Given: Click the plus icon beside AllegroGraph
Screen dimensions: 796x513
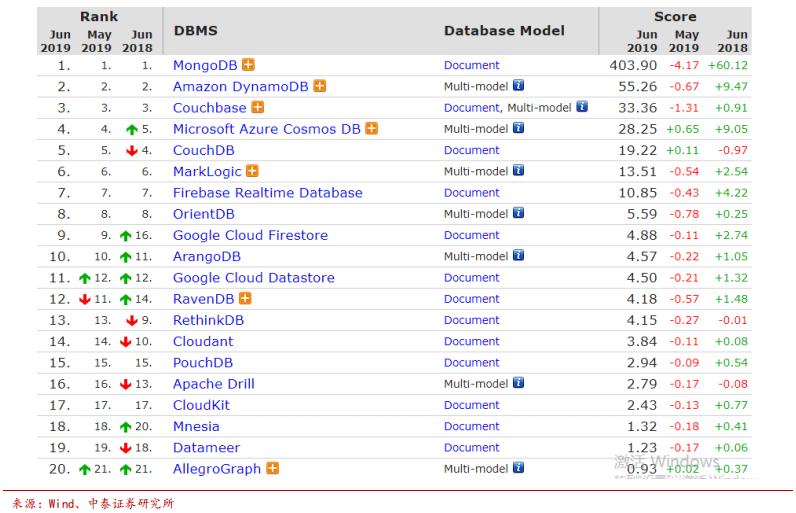Looking at the screenshot, I should pos(273,468).
